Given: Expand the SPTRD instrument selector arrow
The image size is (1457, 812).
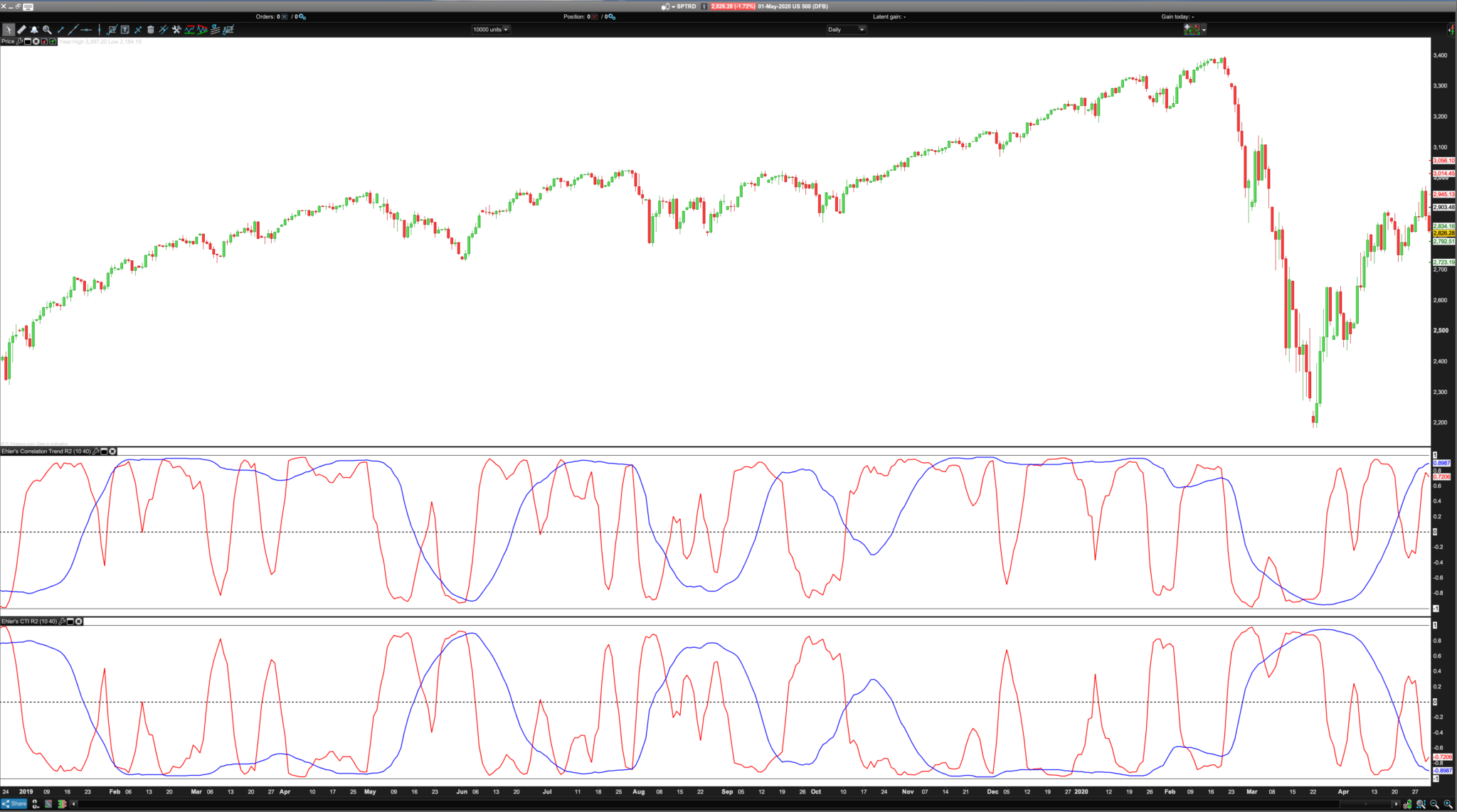Looking at the screenshot, I should click(x=673, y=6).
